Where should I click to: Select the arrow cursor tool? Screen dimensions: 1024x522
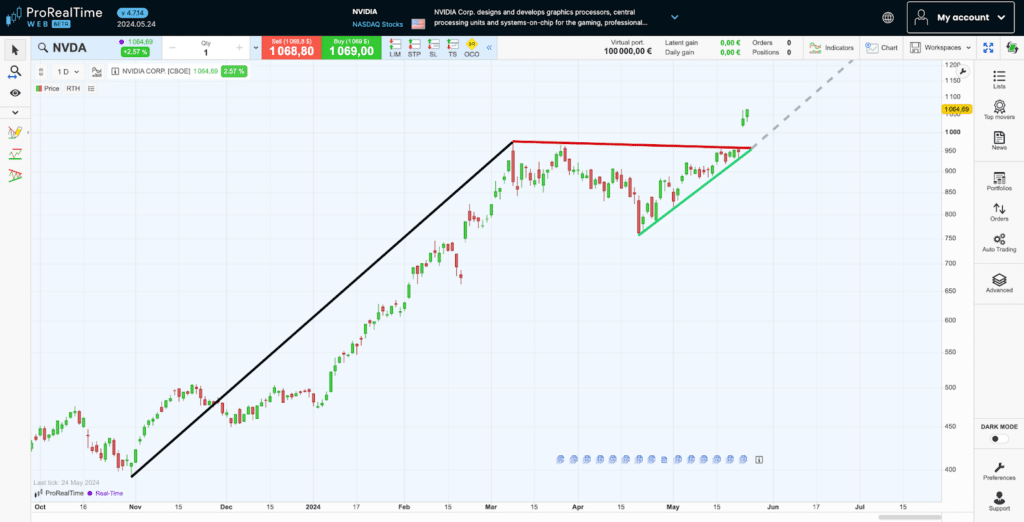click(15, 50)
